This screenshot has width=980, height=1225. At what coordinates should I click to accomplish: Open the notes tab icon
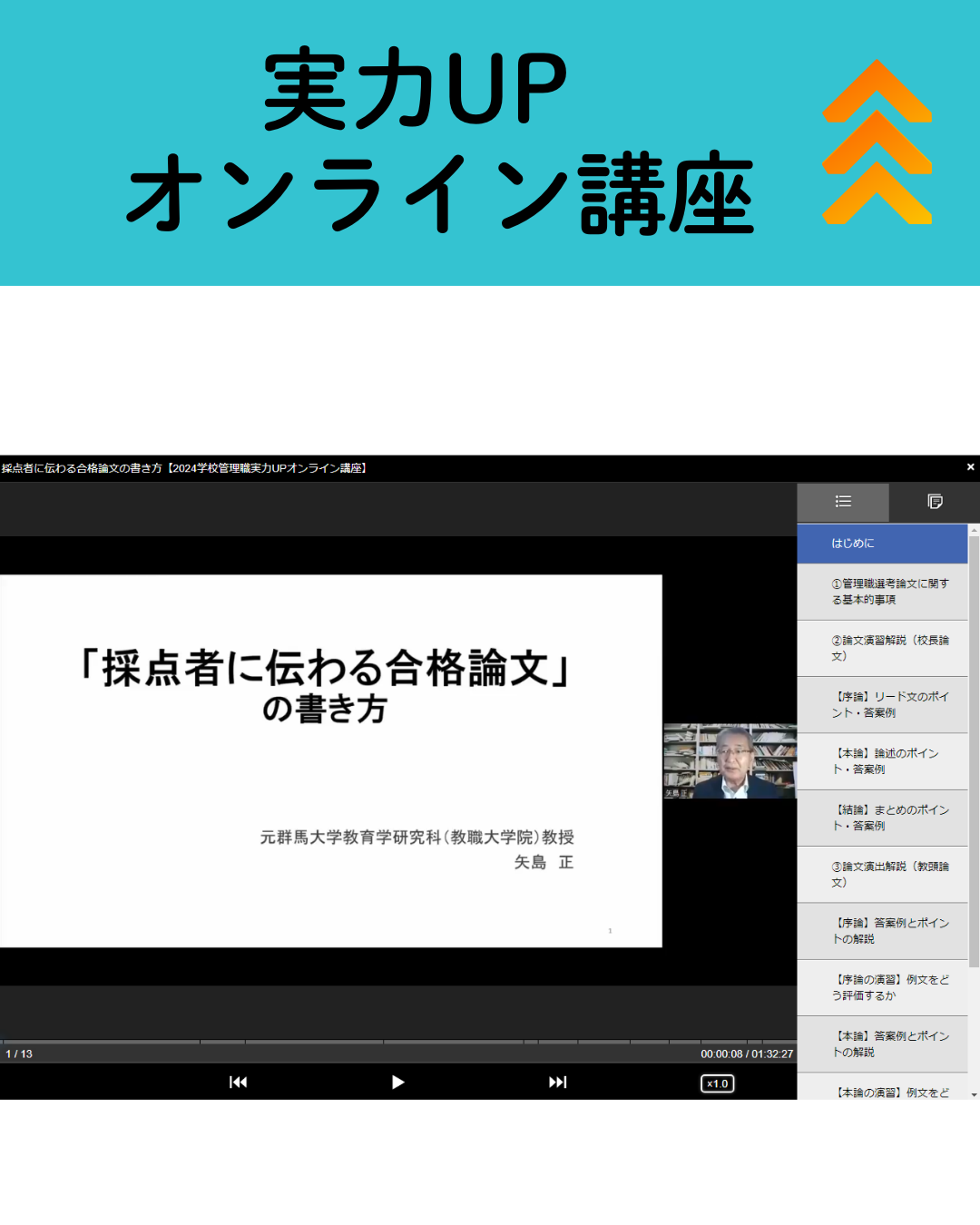coord(935,502)
